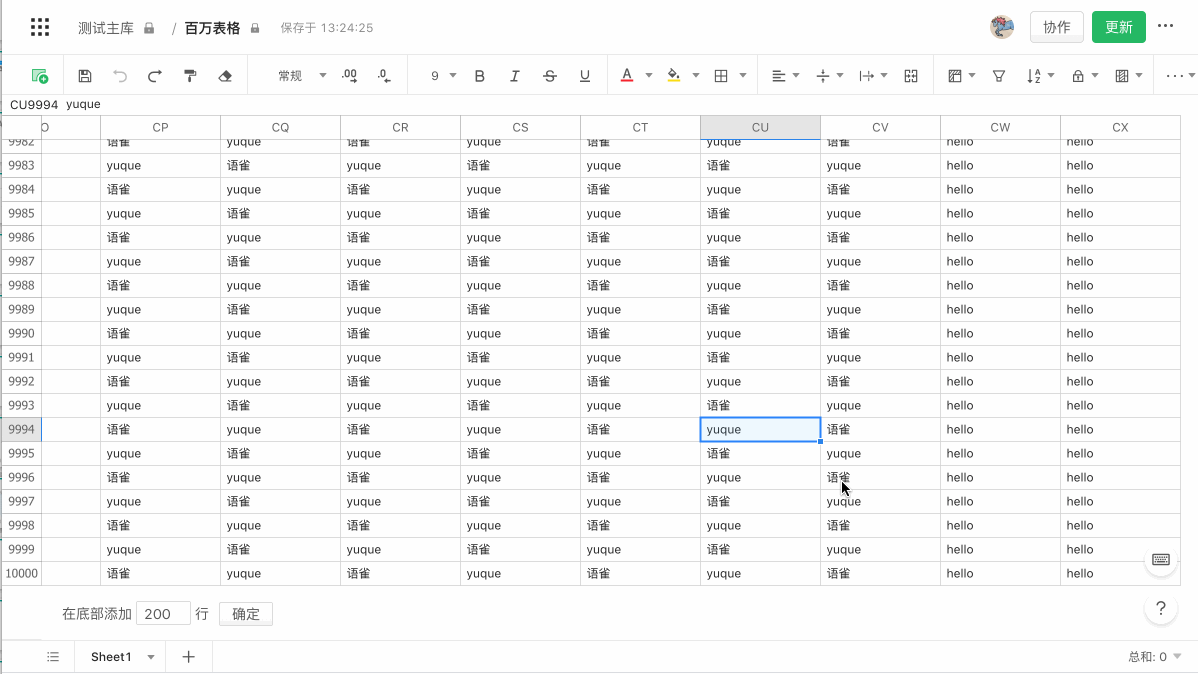Click the save icon in the toolbar
The image size is (1198, 674).
[x=85, y=75]
